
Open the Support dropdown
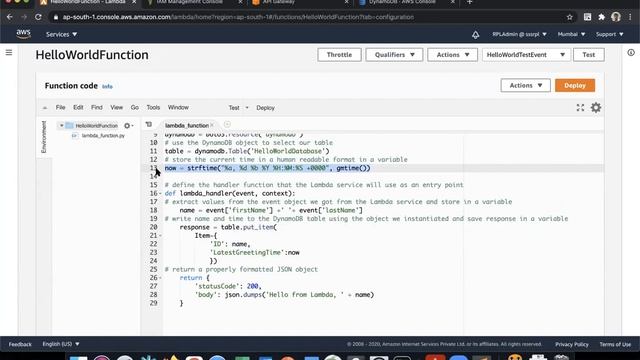tap(610, 34)
